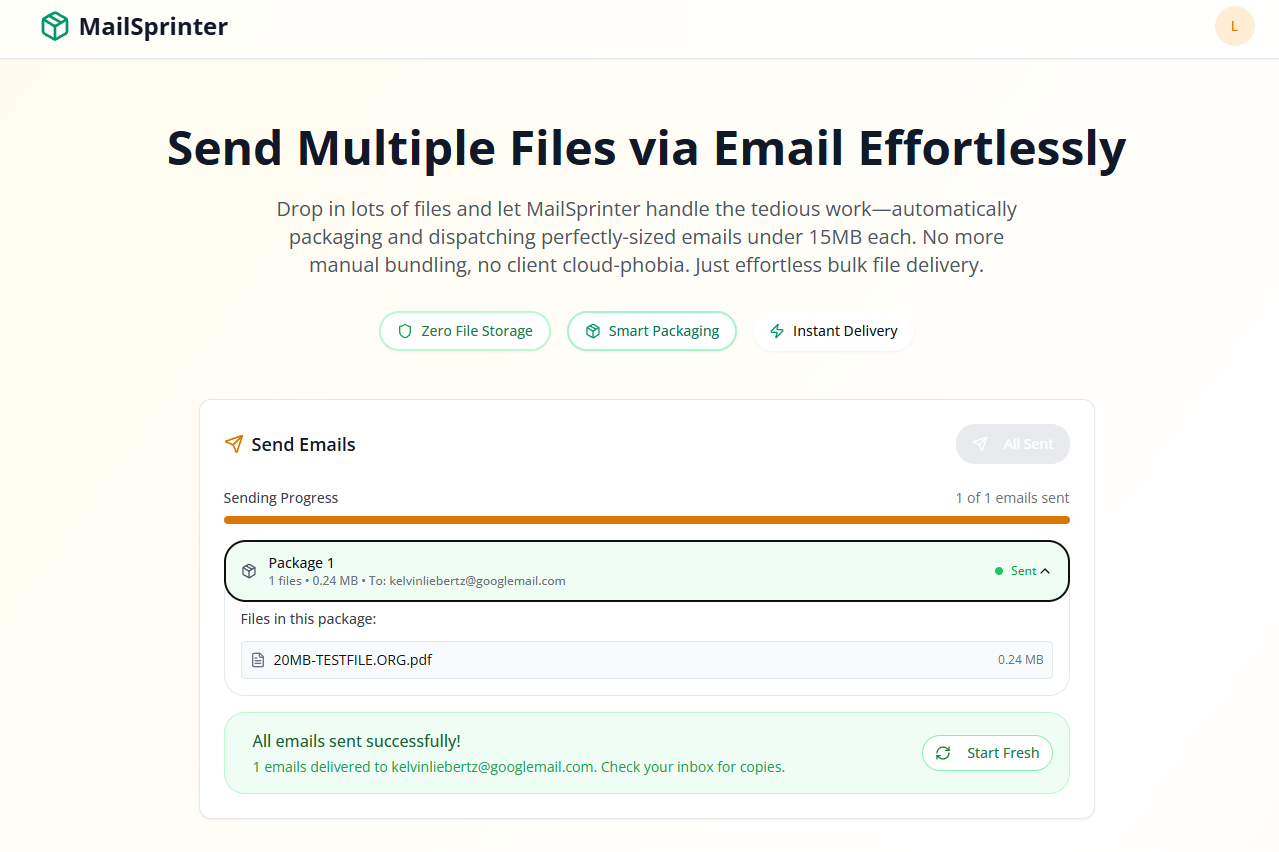1279x852 pixels.
Task: Click the MailSprinter box logo icon
Action: (x=54, y=26)
